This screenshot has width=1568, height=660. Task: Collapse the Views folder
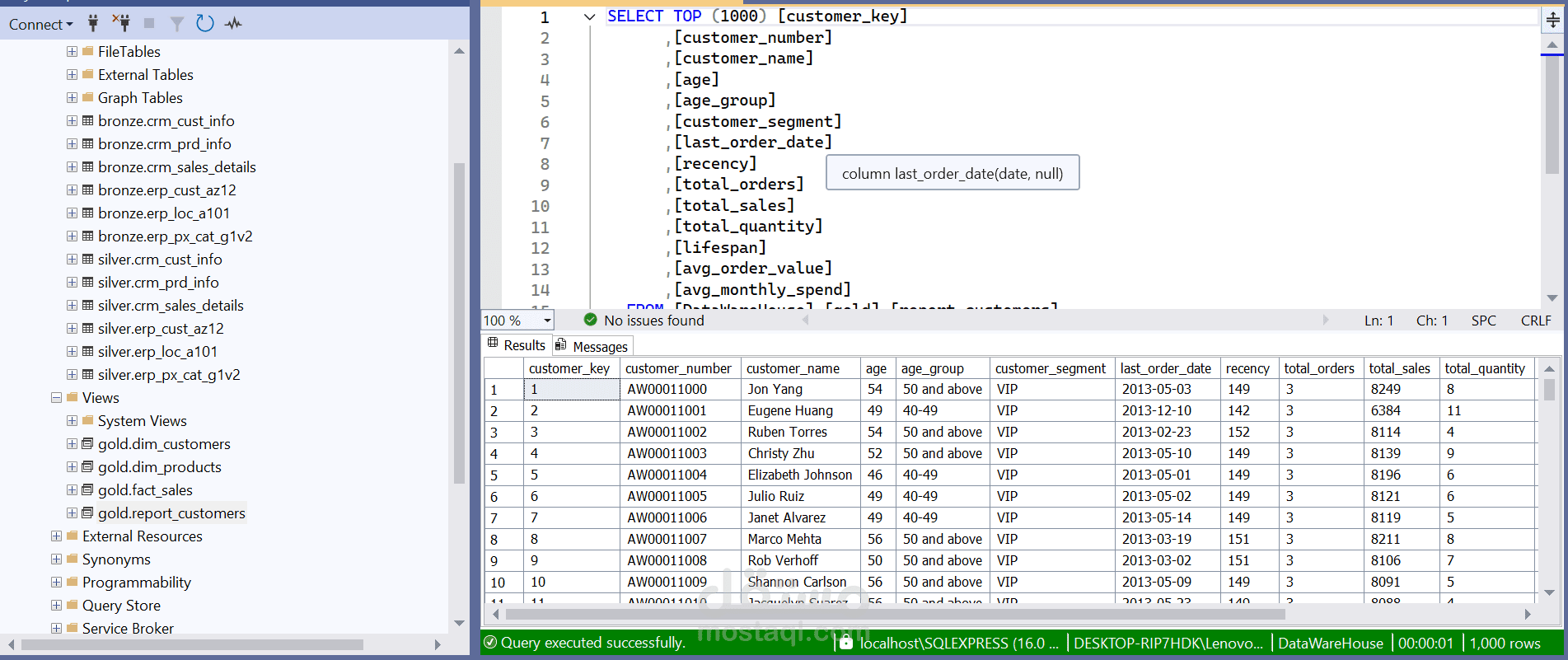pyautogui.click(x=56, y=397)
